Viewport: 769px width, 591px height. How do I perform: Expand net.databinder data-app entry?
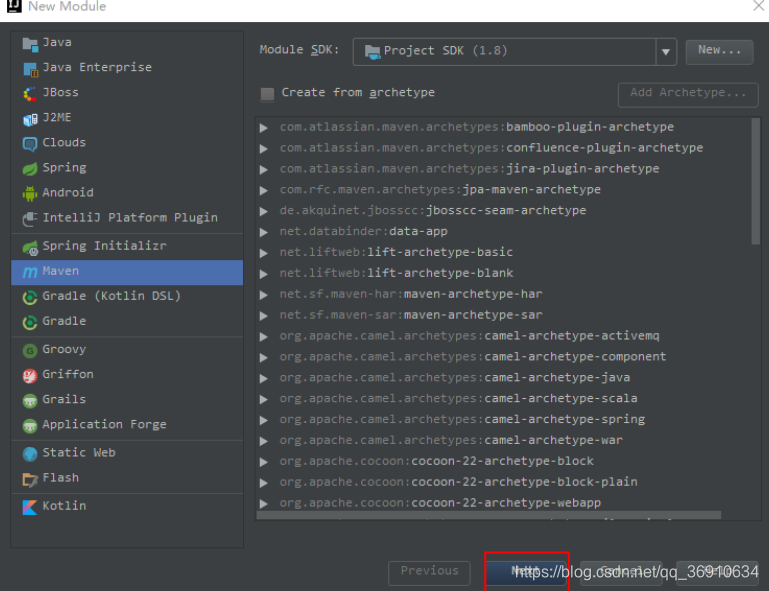[x=264, y=232]
